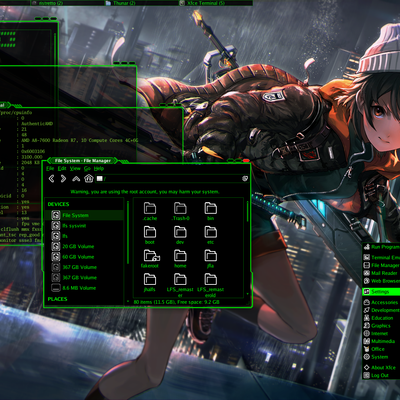Open the Go menu in File Manager
The height and width of the screenshot is (400, 400).
click(x=87, y=169)
